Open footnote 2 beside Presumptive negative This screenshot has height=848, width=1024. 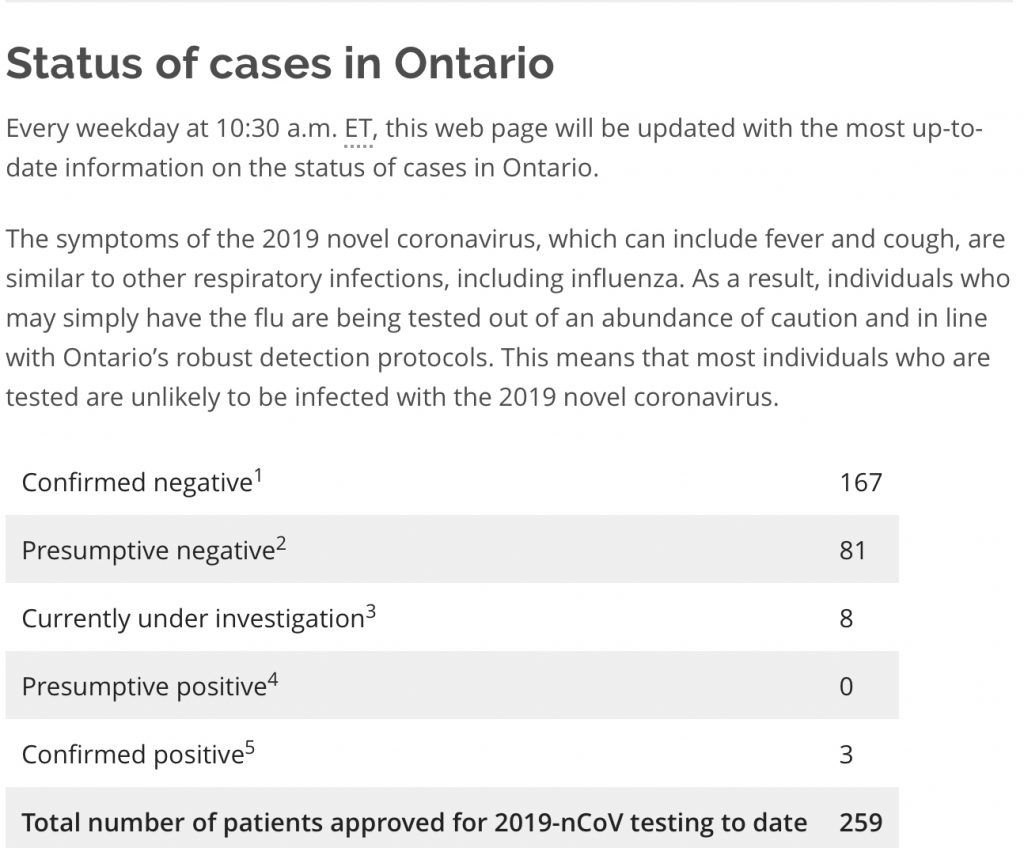(x=281, y=542)
